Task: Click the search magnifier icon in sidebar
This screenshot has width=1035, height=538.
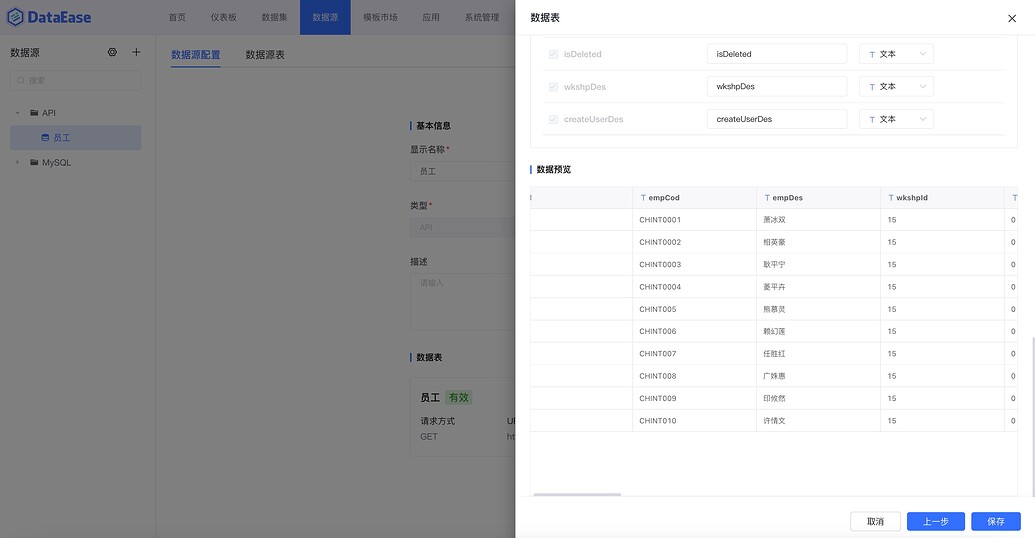Action: point(21,81)
